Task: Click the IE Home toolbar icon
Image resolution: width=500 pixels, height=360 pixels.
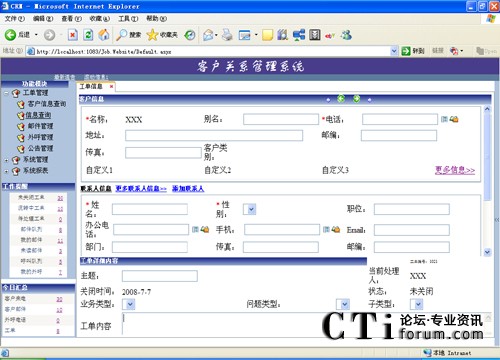Action: pos(104,35)
